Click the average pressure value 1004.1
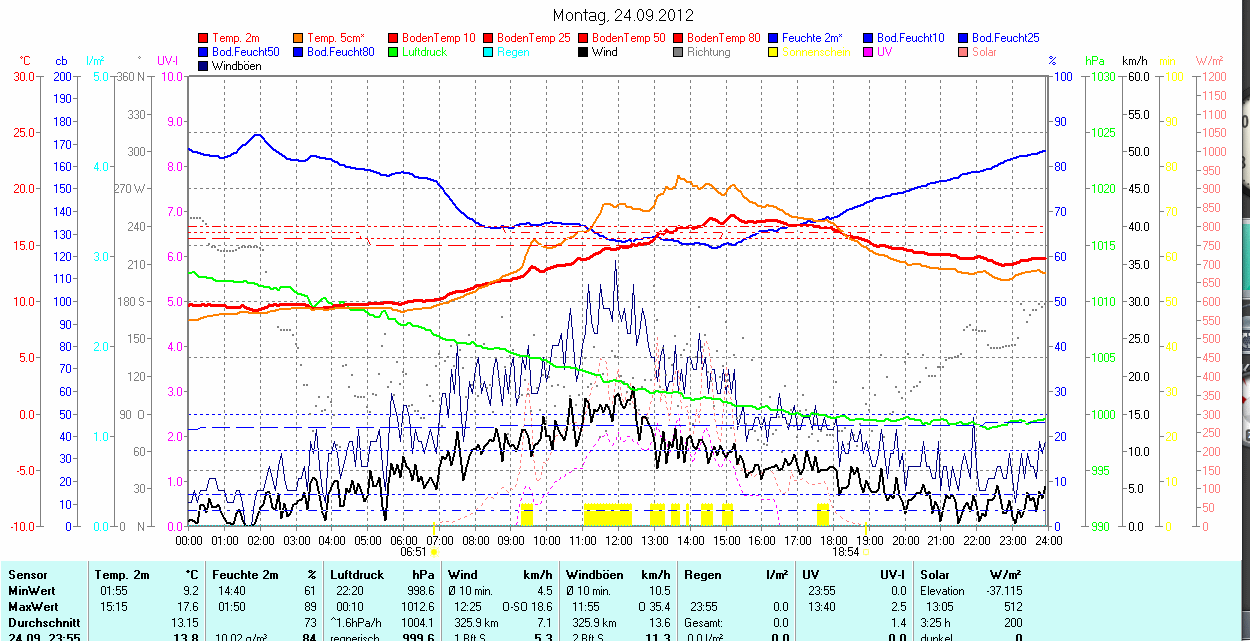 (418, 623)
